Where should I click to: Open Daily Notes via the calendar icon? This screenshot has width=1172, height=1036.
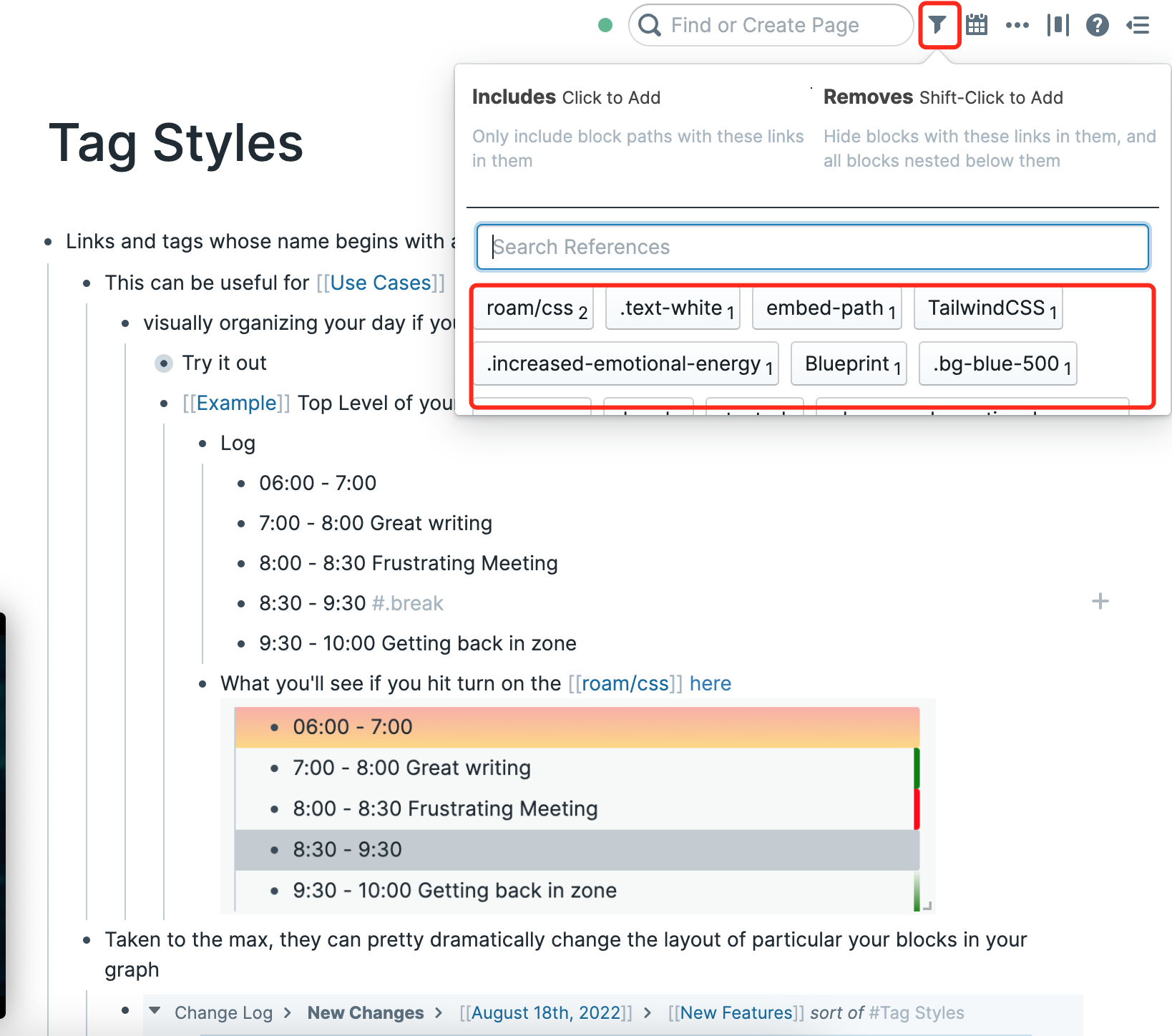pos(977,25)
